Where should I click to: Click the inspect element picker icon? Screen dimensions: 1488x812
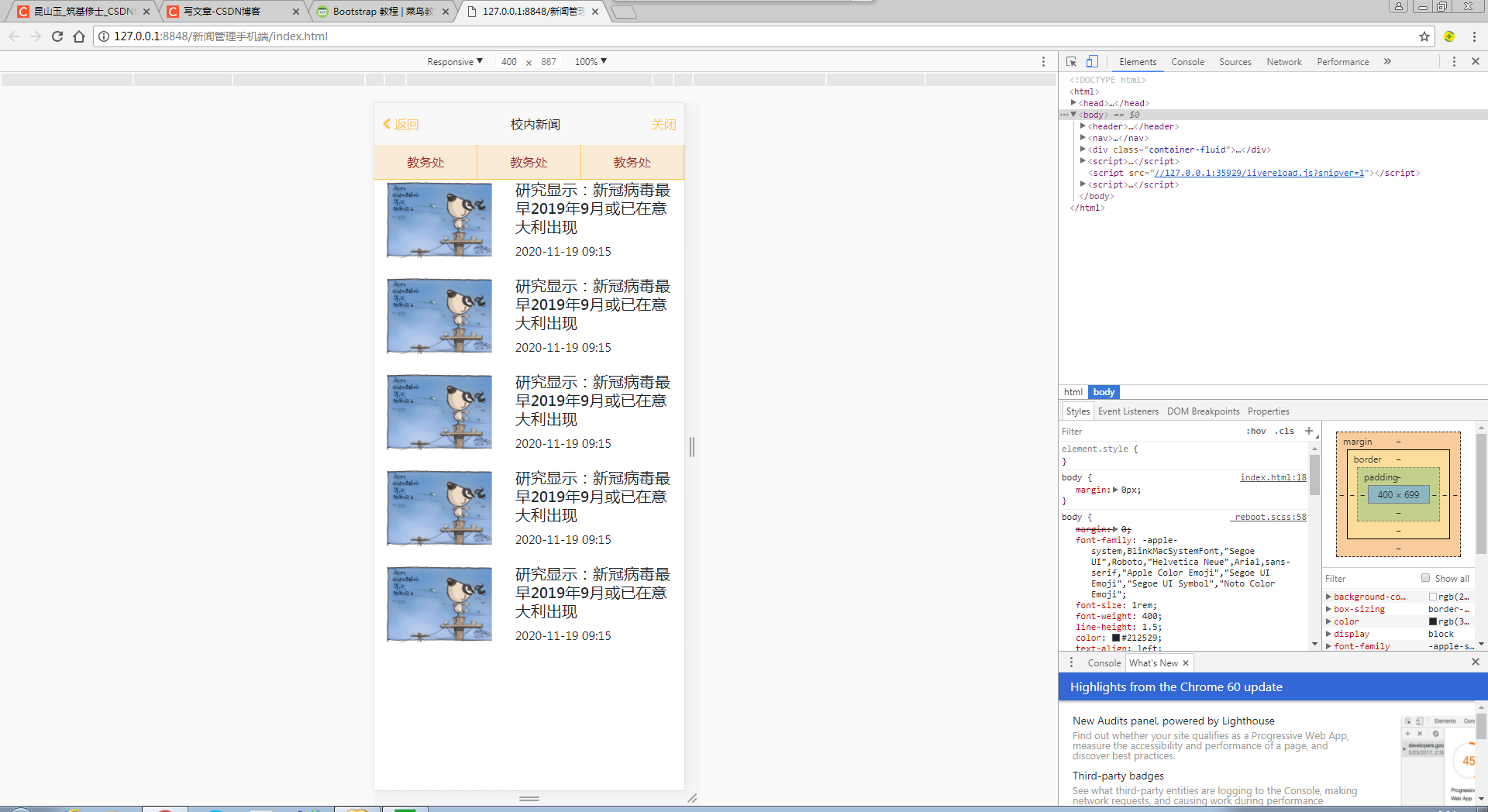[x=1071, y=61]
